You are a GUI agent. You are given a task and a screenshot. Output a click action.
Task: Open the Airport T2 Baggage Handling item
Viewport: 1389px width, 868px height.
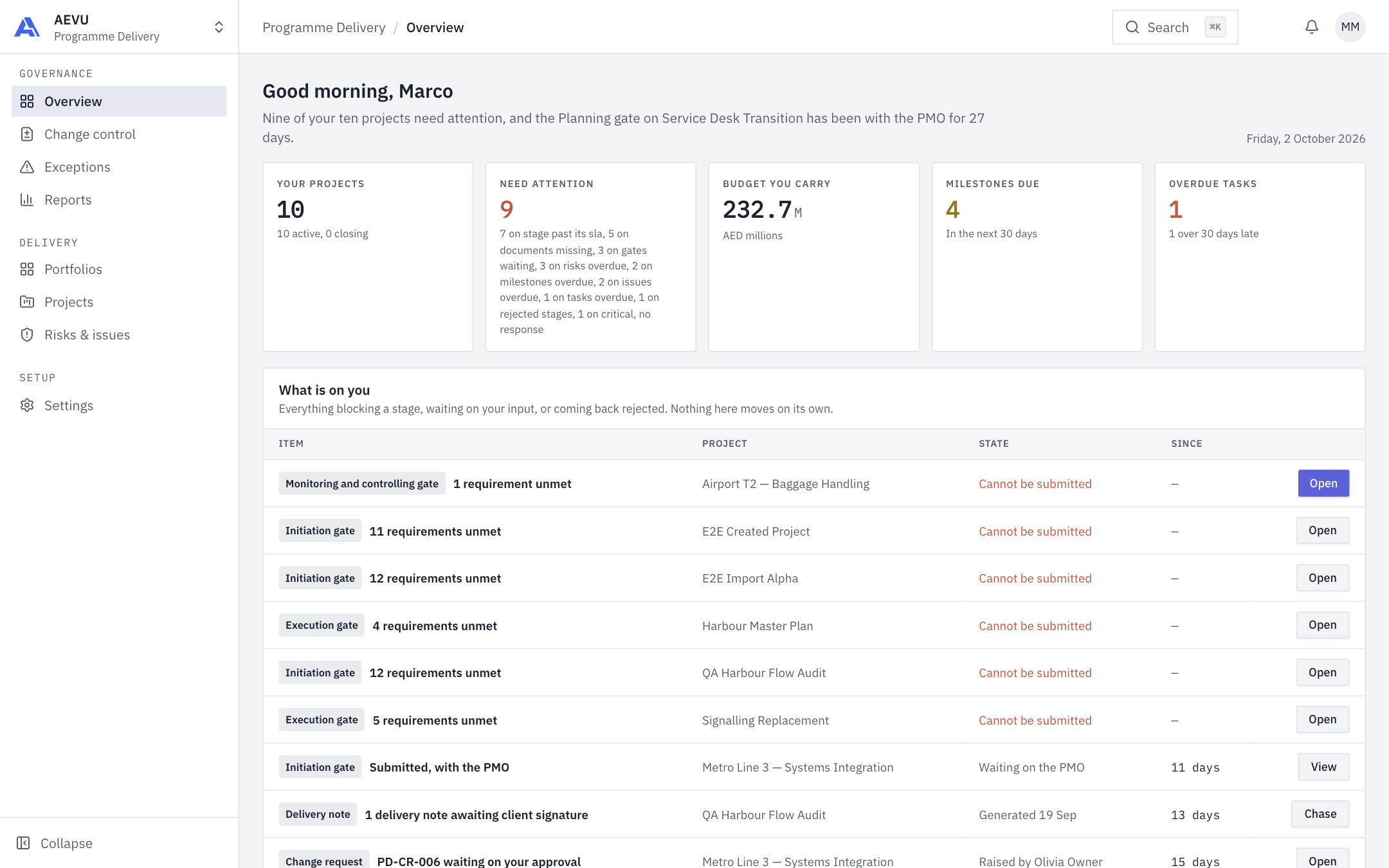pos(1323,484)
